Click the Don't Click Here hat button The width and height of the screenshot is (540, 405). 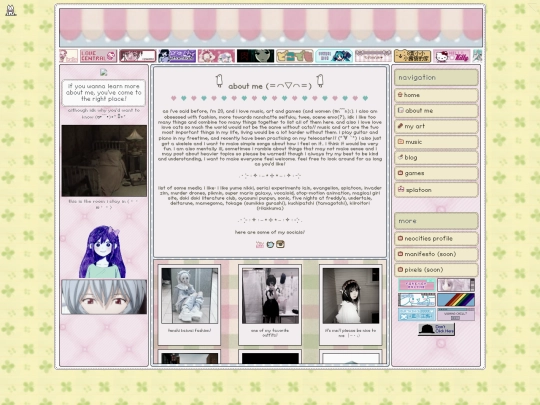click(x=436, y=330)
